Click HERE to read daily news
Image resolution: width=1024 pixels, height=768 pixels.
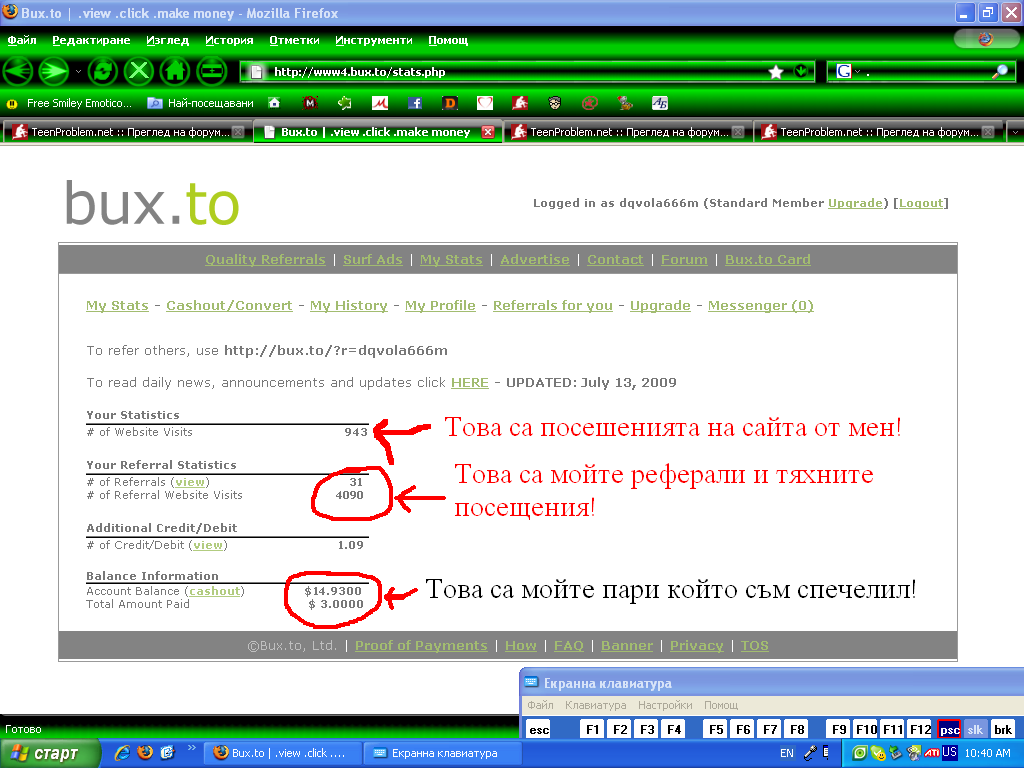point(470,383)
